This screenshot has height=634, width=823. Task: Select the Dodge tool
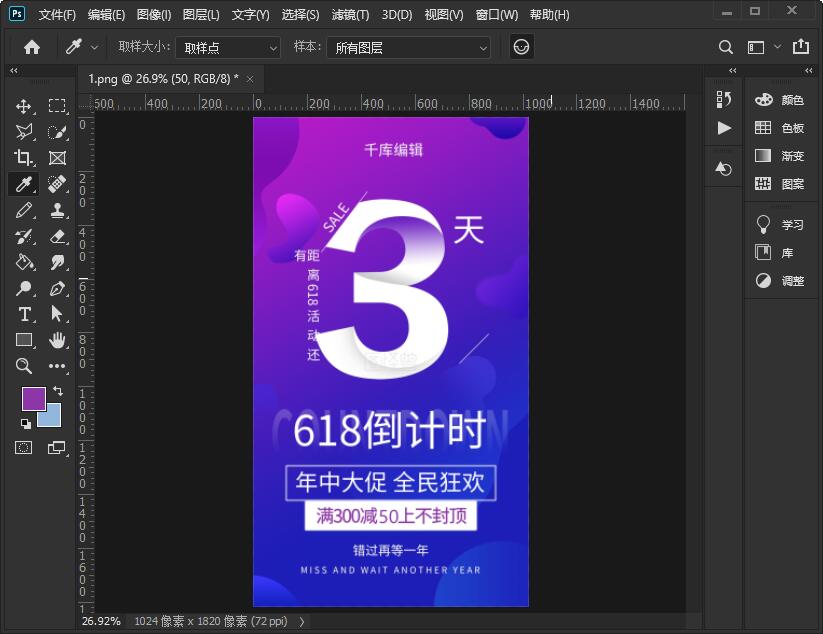point(24,288)
